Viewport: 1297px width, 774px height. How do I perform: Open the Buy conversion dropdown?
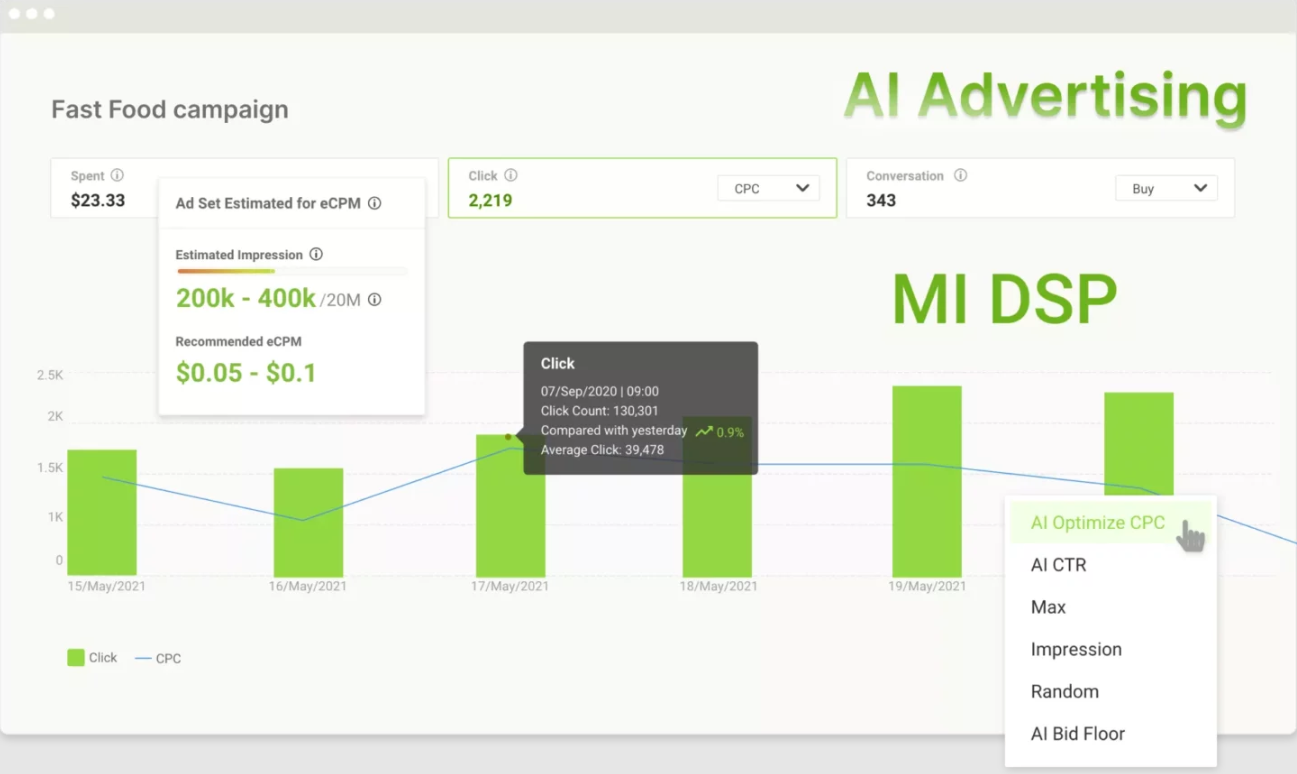(1166, 187)
